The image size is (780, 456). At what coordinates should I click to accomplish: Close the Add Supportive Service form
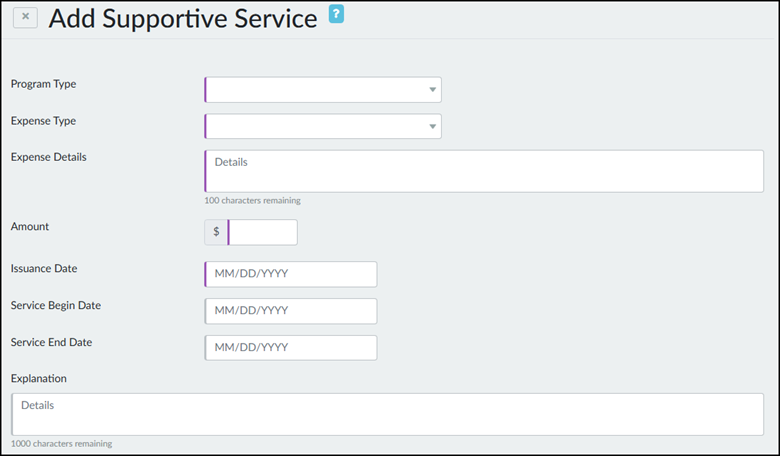point(25,17)
